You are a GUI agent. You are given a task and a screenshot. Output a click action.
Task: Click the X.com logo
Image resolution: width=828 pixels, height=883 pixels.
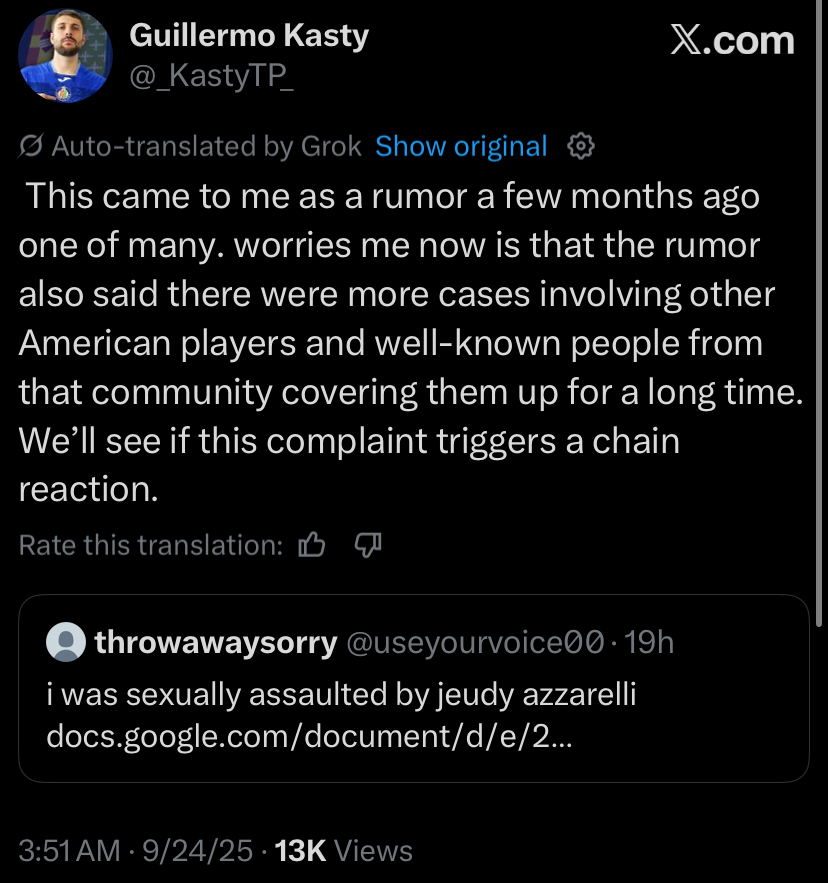pos(732,41)
